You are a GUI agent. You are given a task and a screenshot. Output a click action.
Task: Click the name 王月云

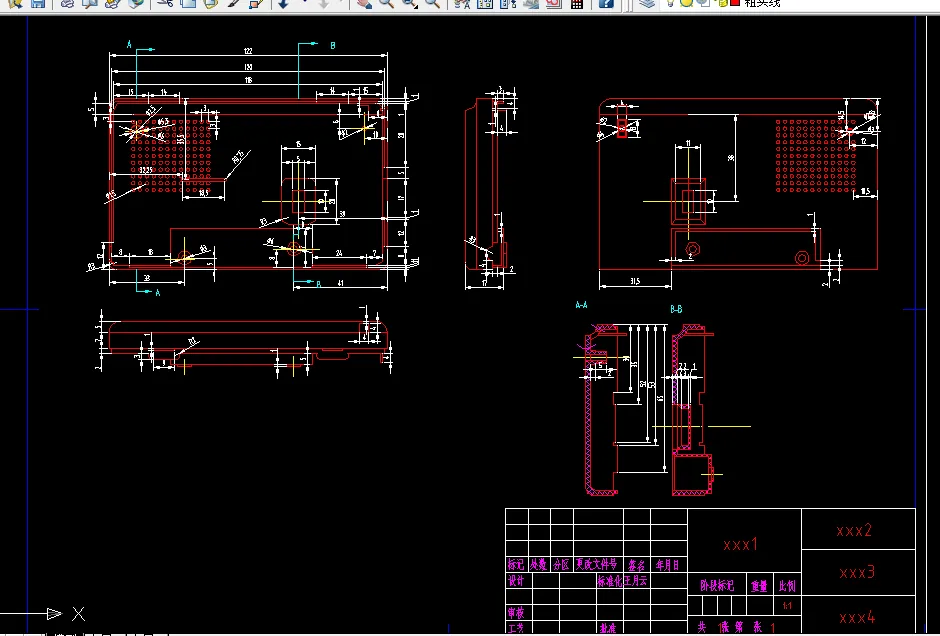point(636,580)
